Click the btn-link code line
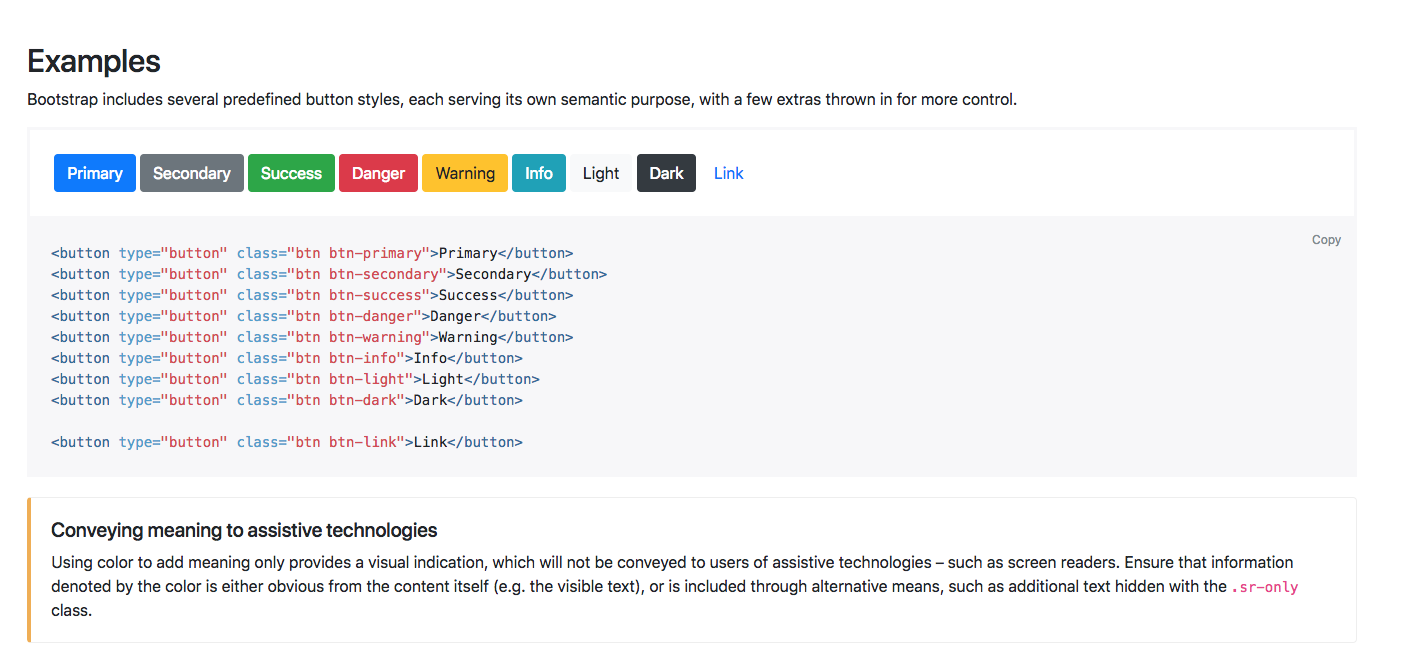Viewport: 1418px width, 665px height. point(287,442)
